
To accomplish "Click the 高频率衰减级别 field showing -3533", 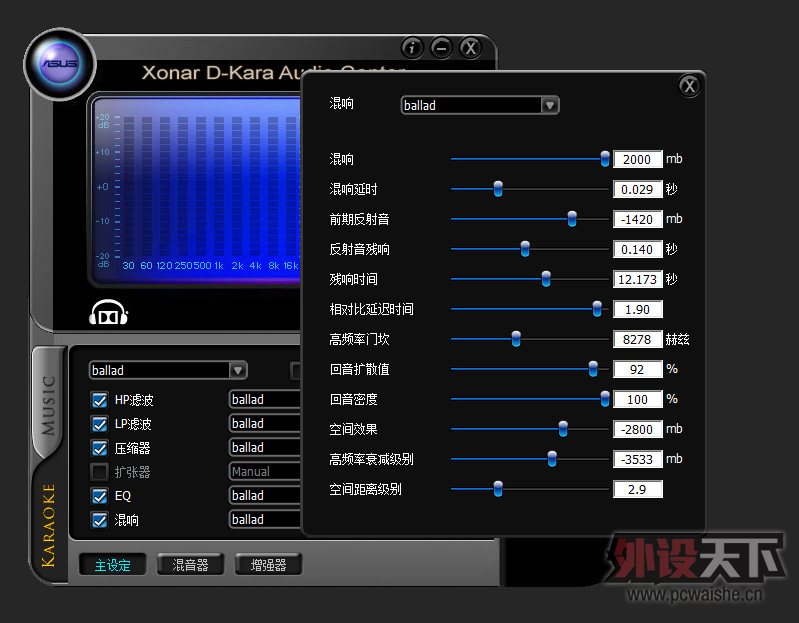I will click(637, 460).
